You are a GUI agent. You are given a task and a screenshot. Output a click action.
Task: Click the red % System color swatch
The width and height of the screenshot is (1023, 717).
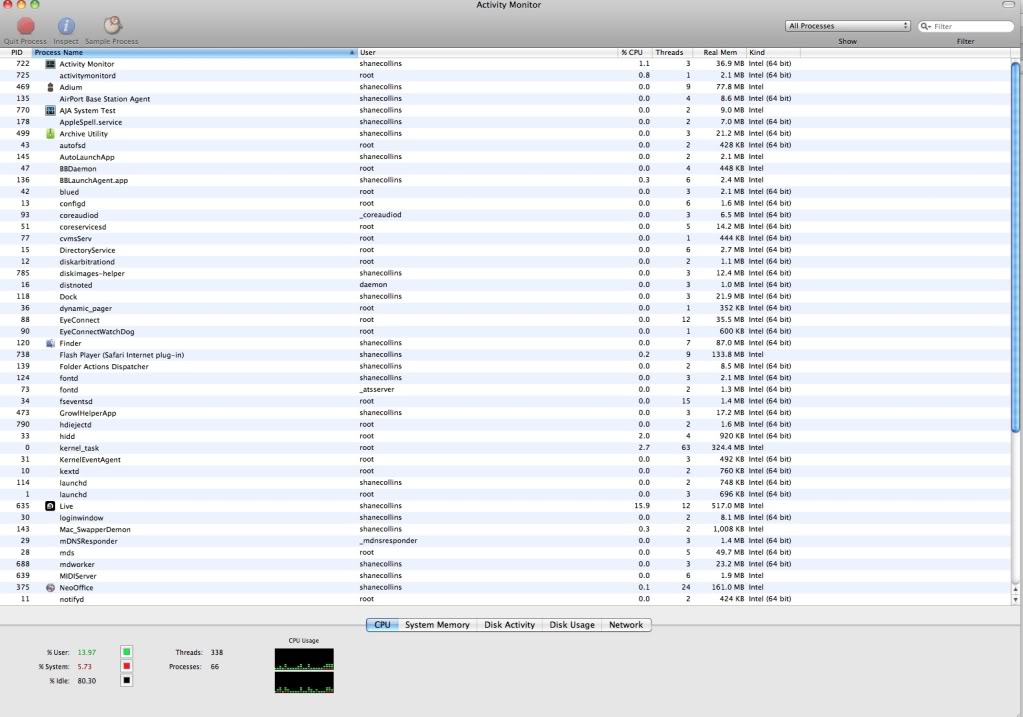pyautogui.click(x=127, y=666)
